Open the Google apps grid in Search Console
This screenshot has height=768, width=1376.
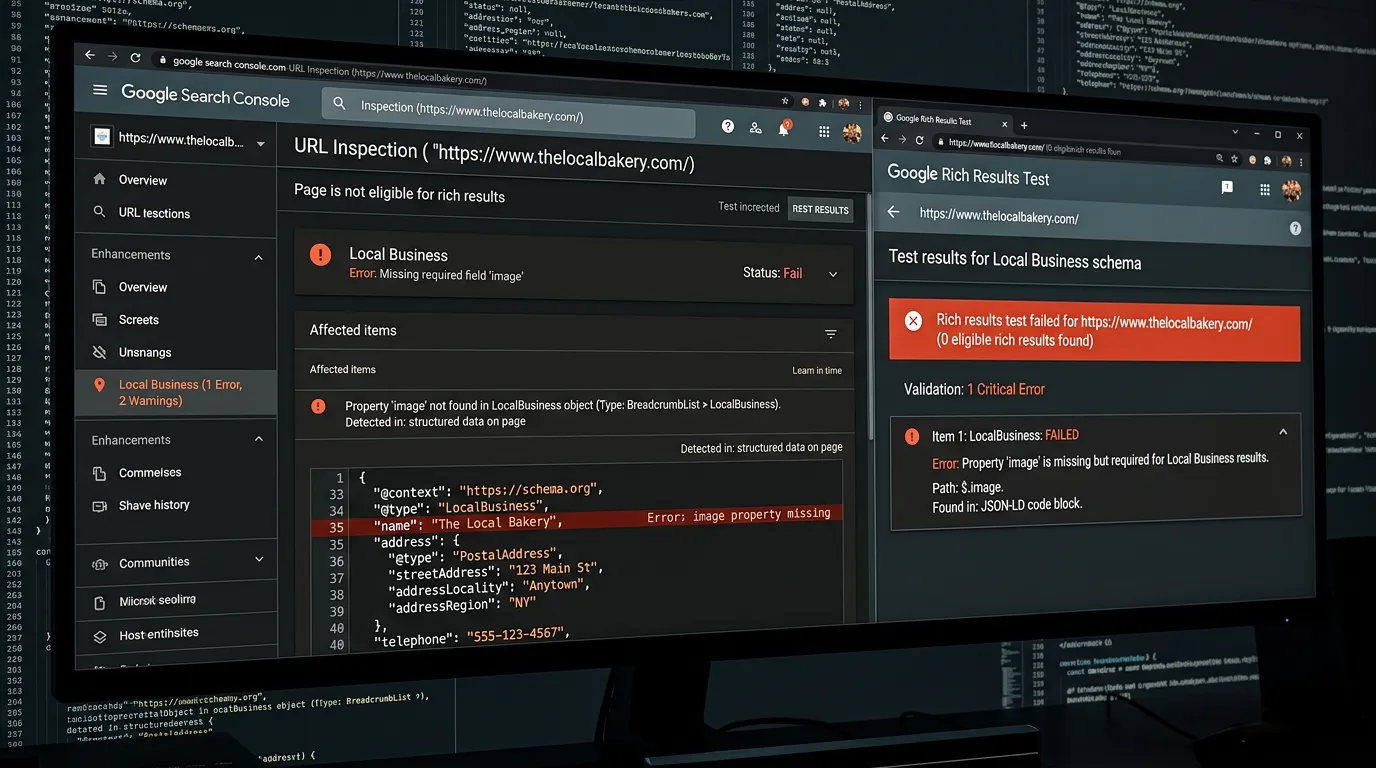(824, 131)
